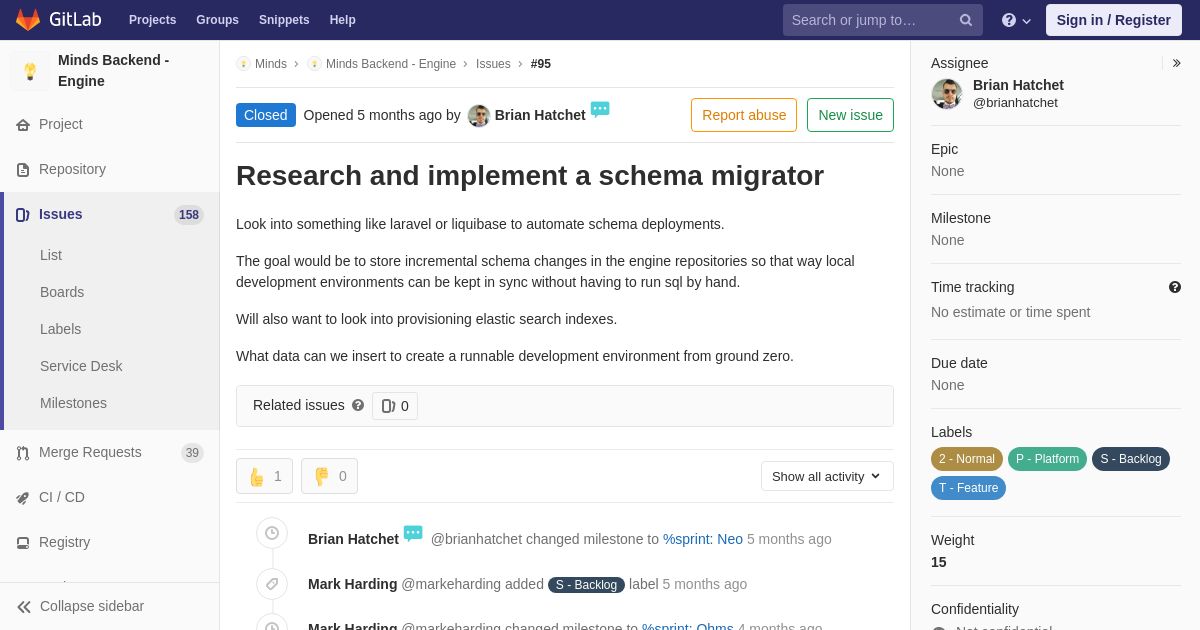Click the Repository file icon

coord(23,170)
